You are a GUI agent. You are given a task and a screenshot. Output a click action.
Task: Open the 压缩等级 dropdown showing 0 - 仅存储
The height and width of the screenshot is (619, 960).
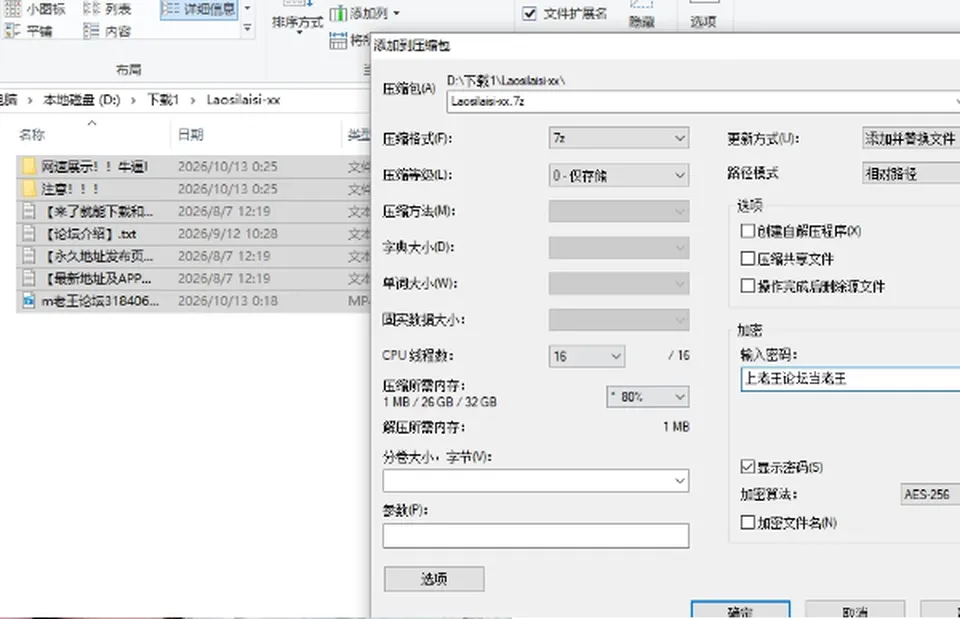618,175
